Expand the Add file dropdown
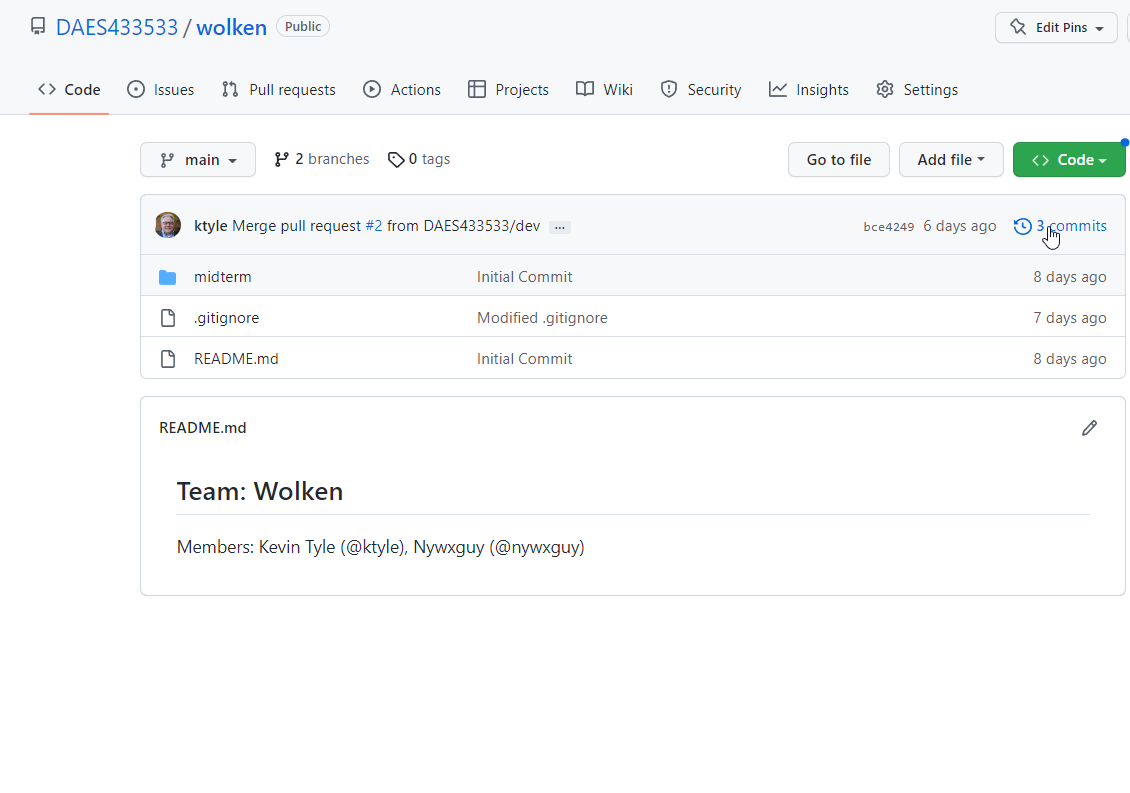Image resolution: width=1130 pixels, height=793 pixels. tap(951, 160)
